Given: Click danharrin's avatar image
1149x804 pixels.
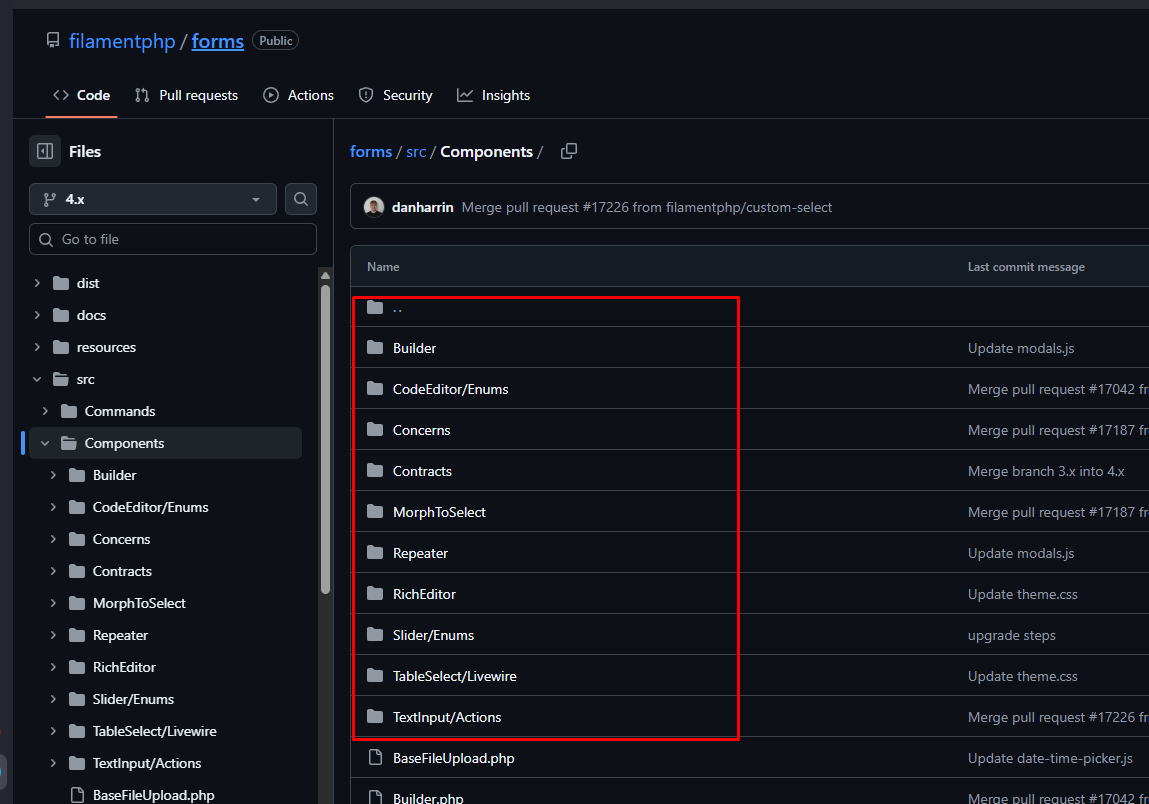Looking at the screenshot, I should [374, 207].
